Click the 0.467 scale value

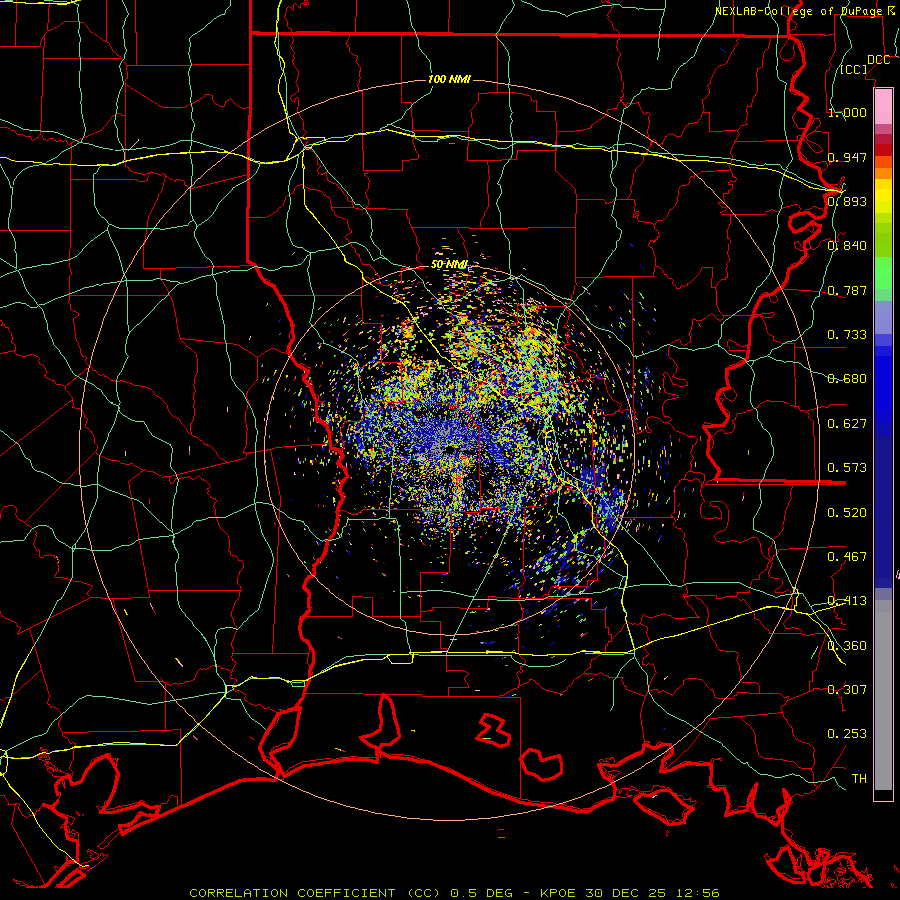tap(847, 557)
